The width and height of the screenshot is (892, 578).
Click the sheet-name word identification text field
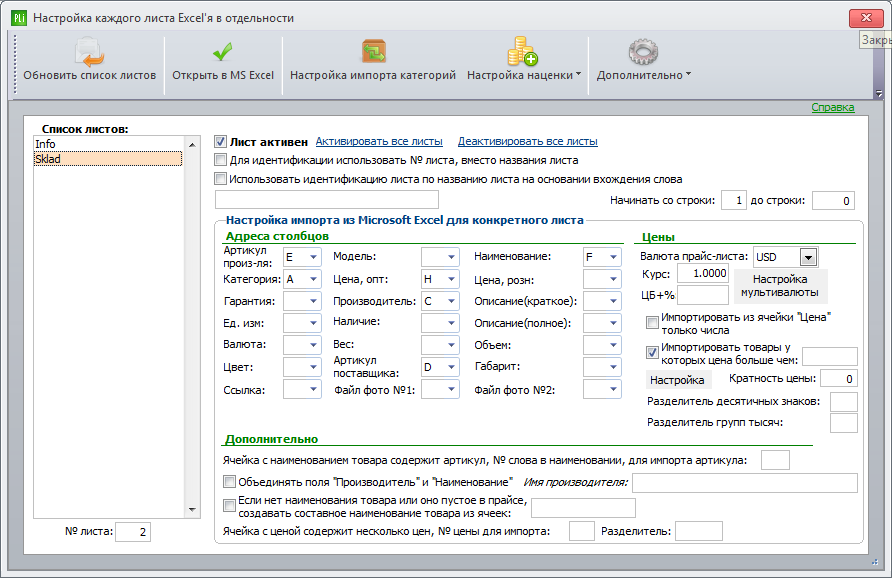327,200
